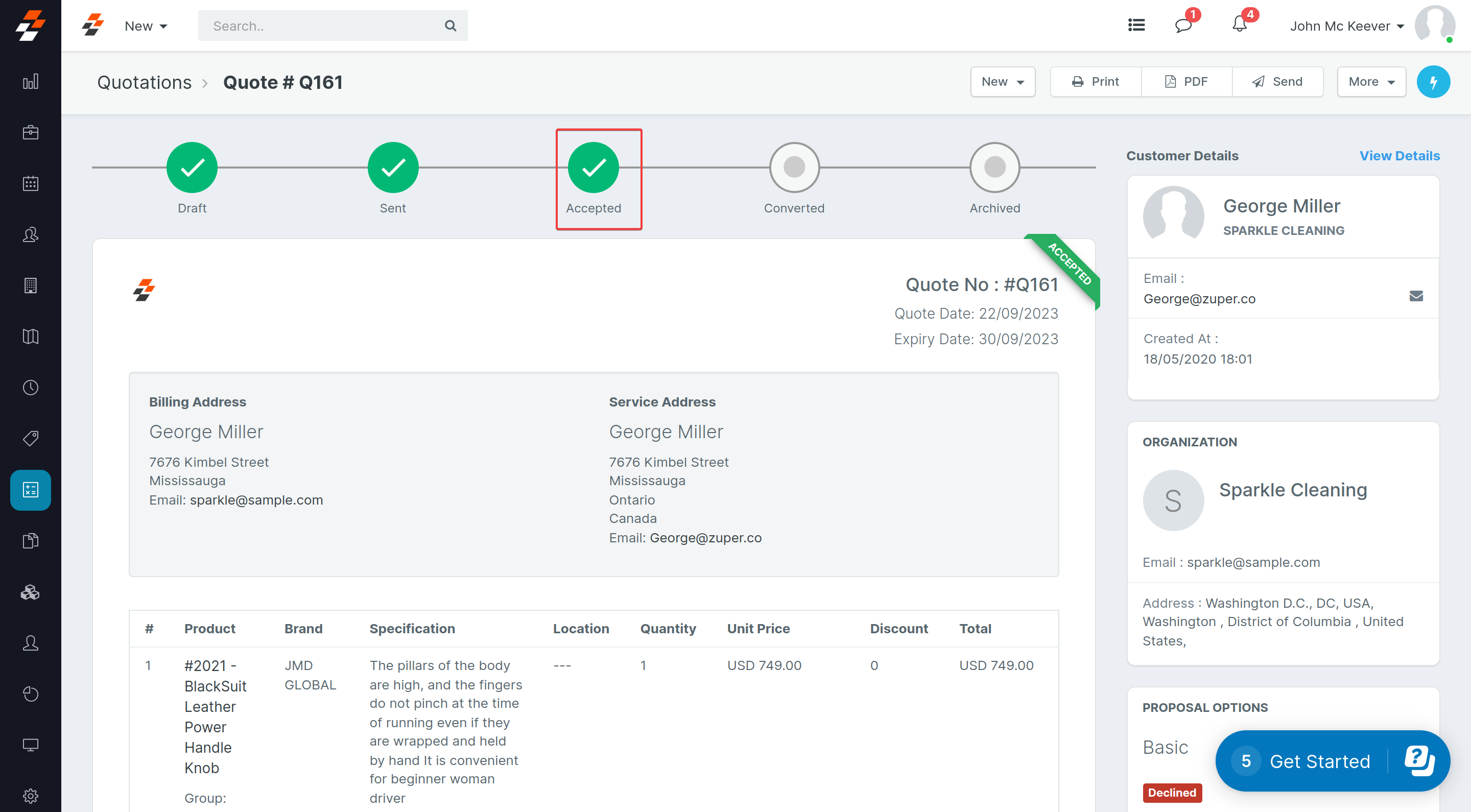Go to Quotations breadcrumb
This screenshot has width=1471, height=812.
(144, 82)
